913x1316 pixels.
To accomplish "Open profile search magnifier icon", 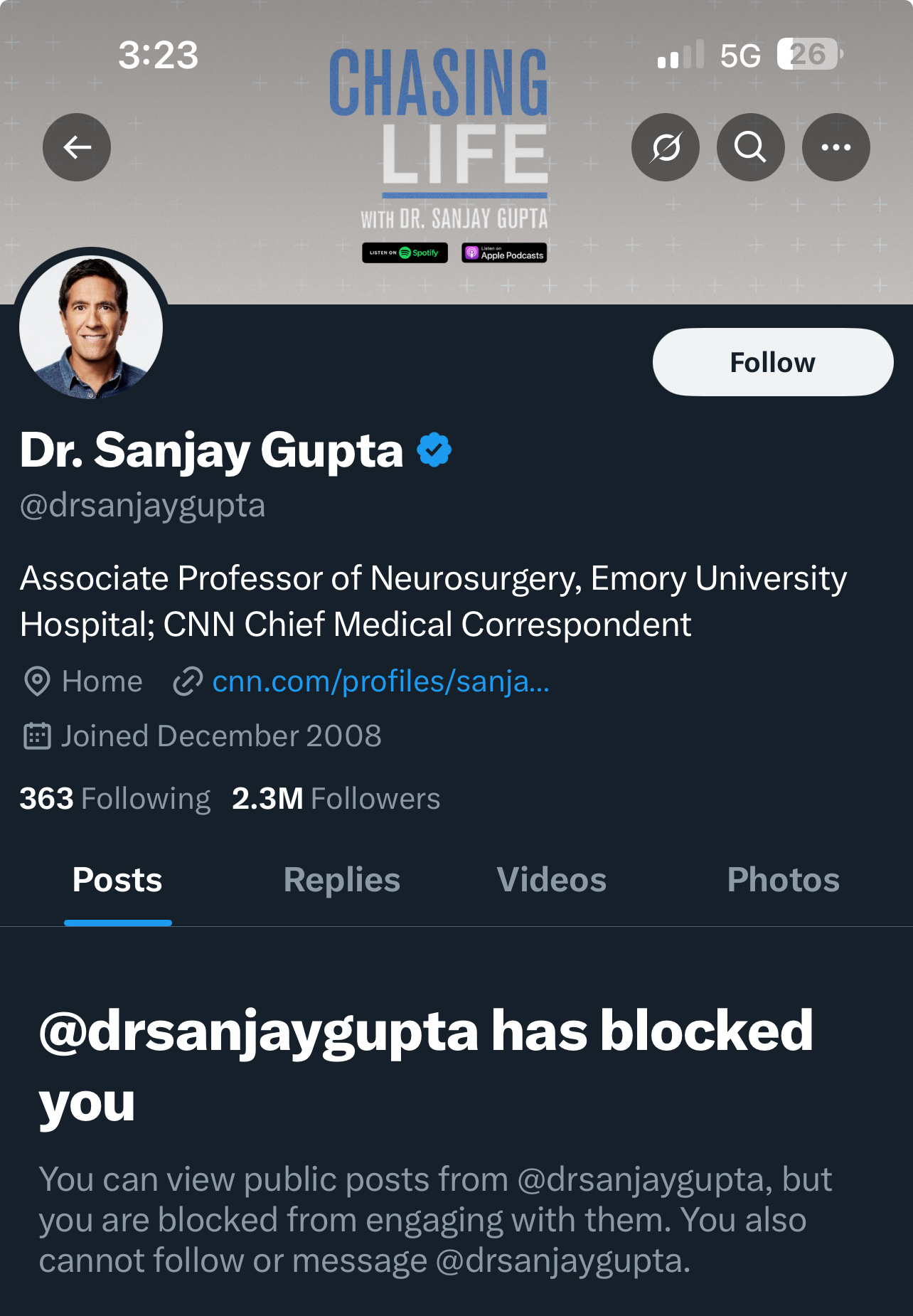I will (x=750, y=147).
